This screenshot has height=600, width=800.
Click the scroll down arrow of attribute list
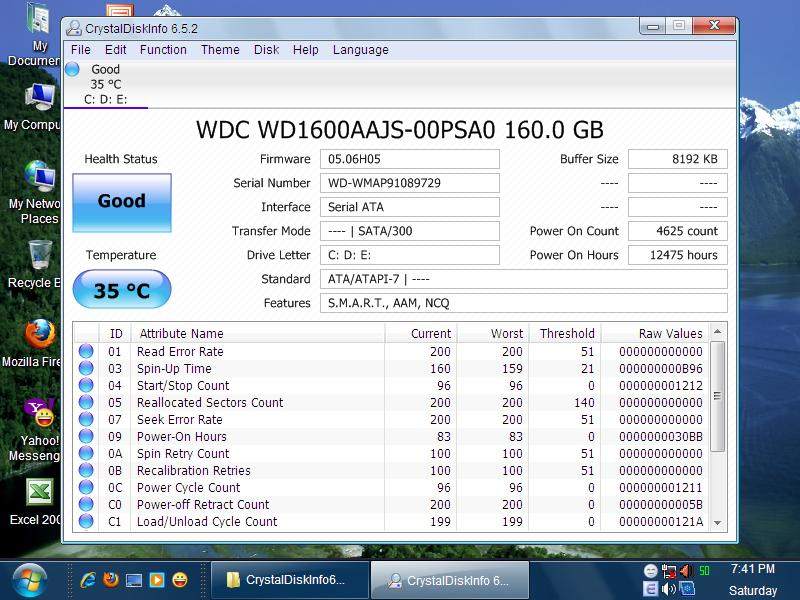[x=717, y=523]
